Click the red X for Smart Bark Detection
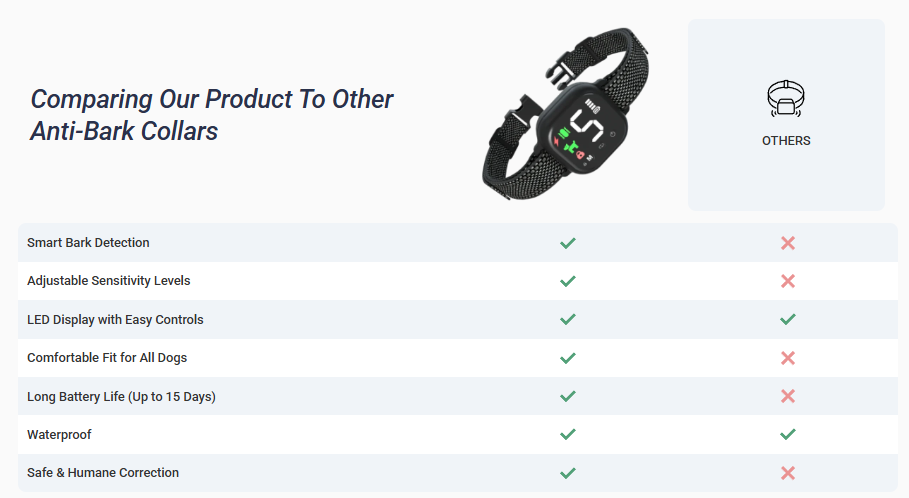 point(787,243)
